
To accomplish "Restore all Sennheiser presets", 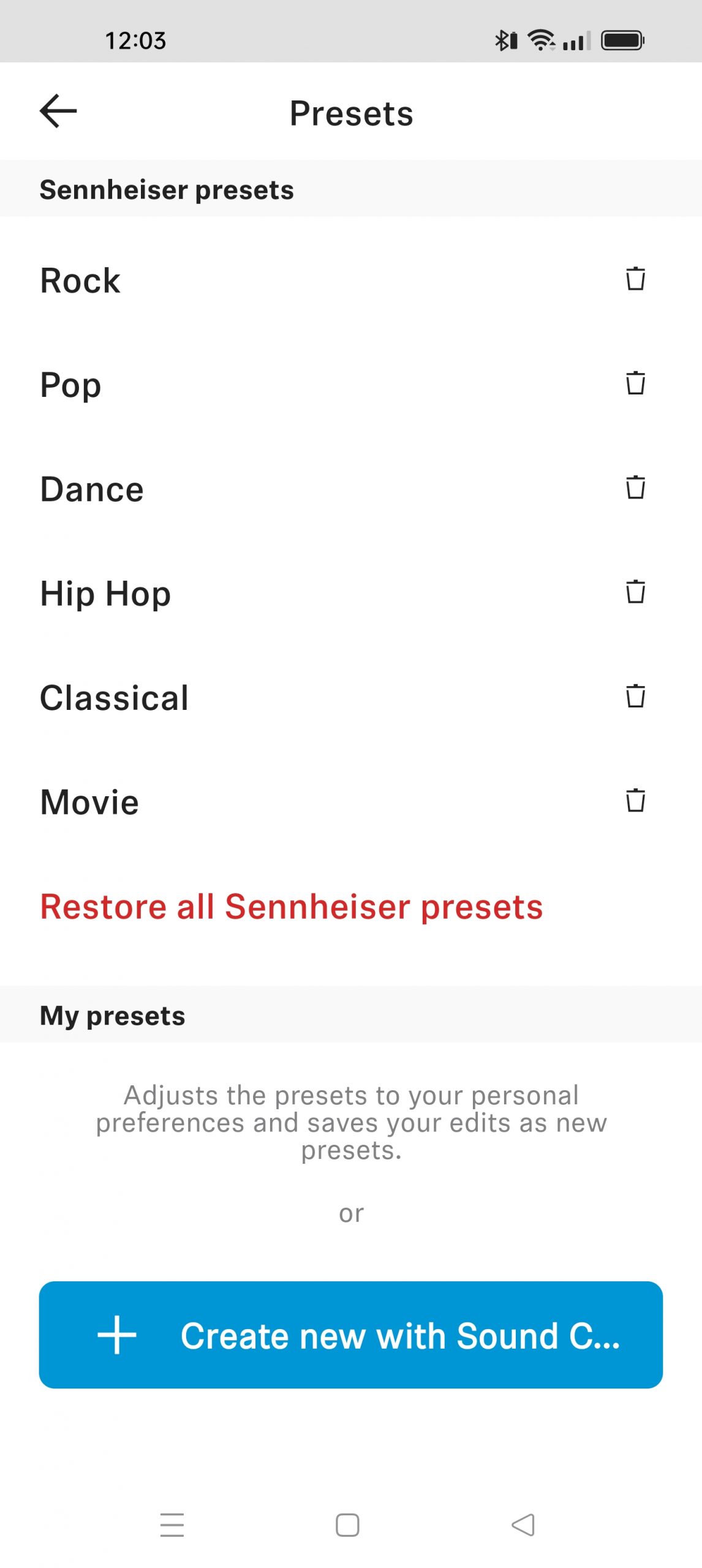I will [x=292, y=907].
